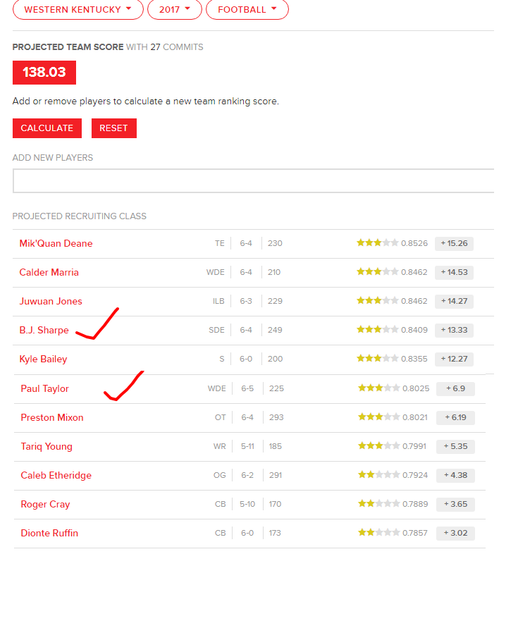This screenshot has width=506, height=640.
Task: Click the 0.8355 rating value
Action: pyautogui.click(x=414, y=359)
